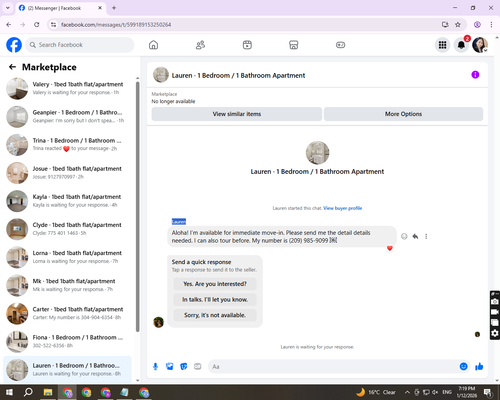Record a voice clip with the microphone icon
This screenshot has height=400, width=500.
pyautogui.click(x=155, y=367)
